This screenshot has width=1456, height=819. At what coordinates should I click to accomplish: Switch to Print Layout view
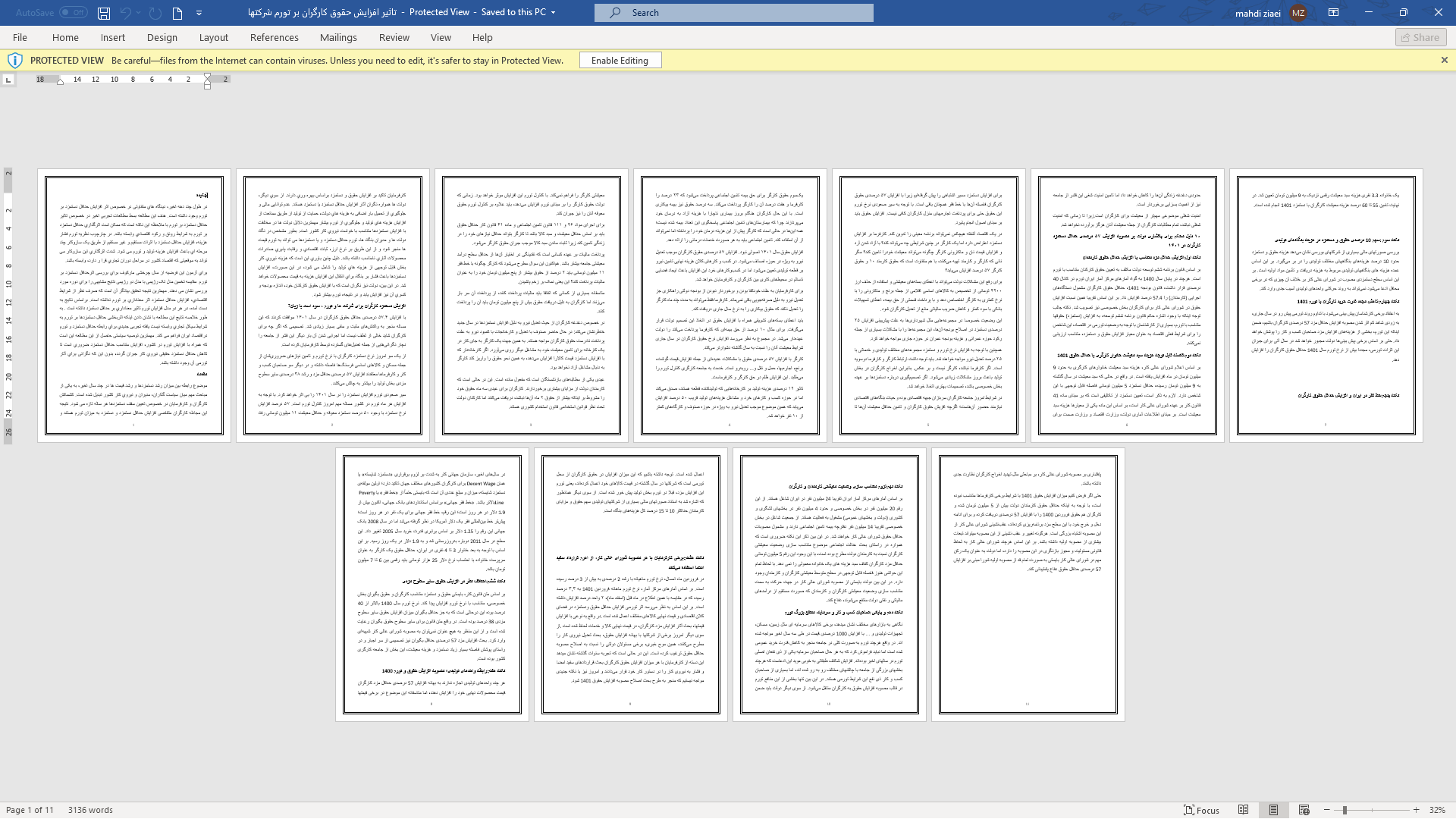click(x=1274, y=810)
